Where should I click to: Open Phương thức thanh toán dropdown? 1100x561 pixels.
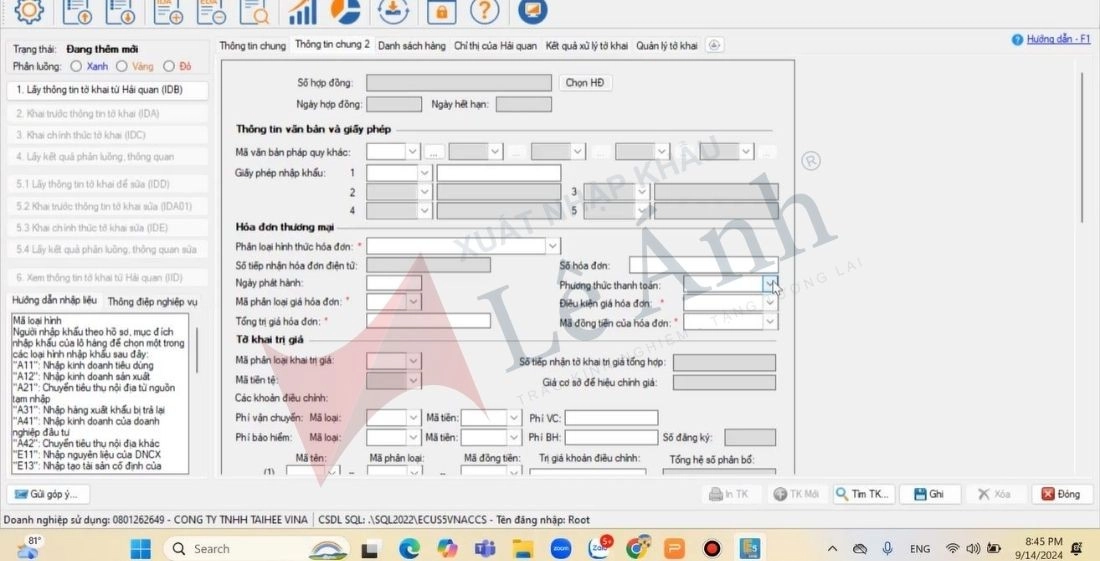click(769, 284)
